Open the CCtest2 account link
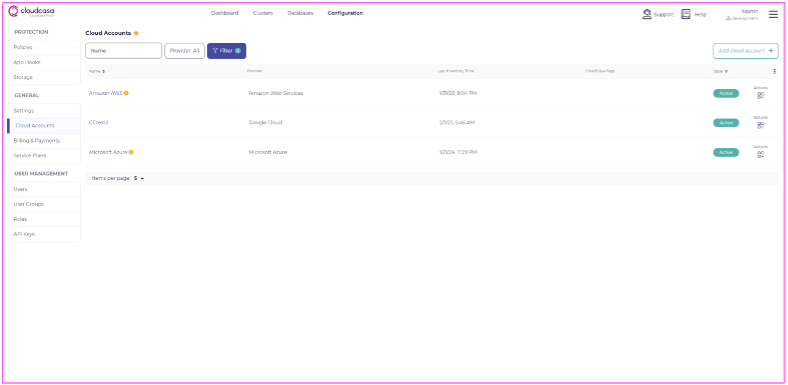 (98, 123)
